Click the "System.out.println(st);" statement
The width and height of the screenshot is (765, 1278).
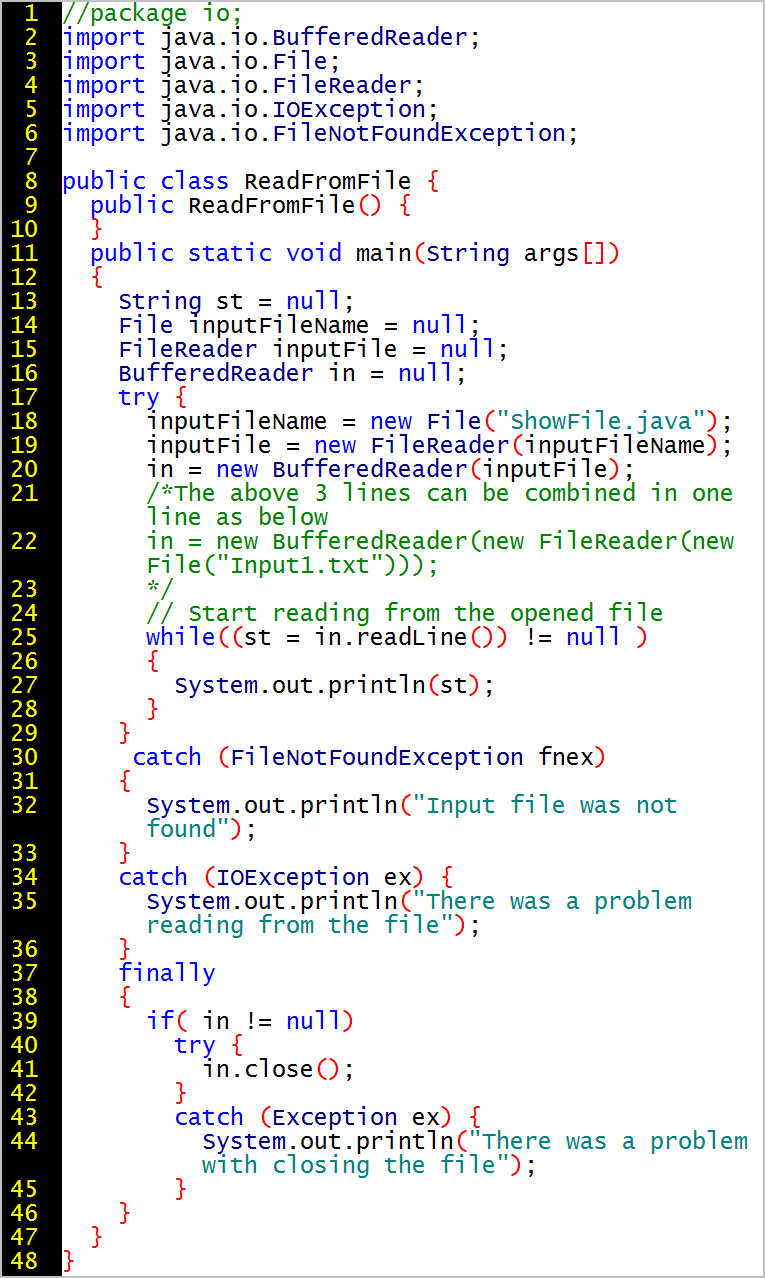334,686
